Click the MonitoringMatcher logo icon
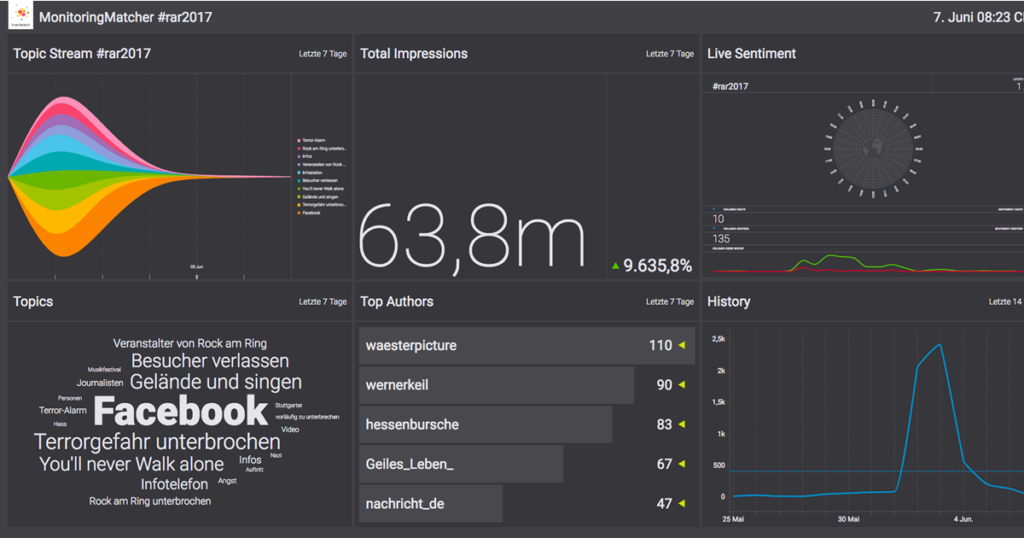 21,16
